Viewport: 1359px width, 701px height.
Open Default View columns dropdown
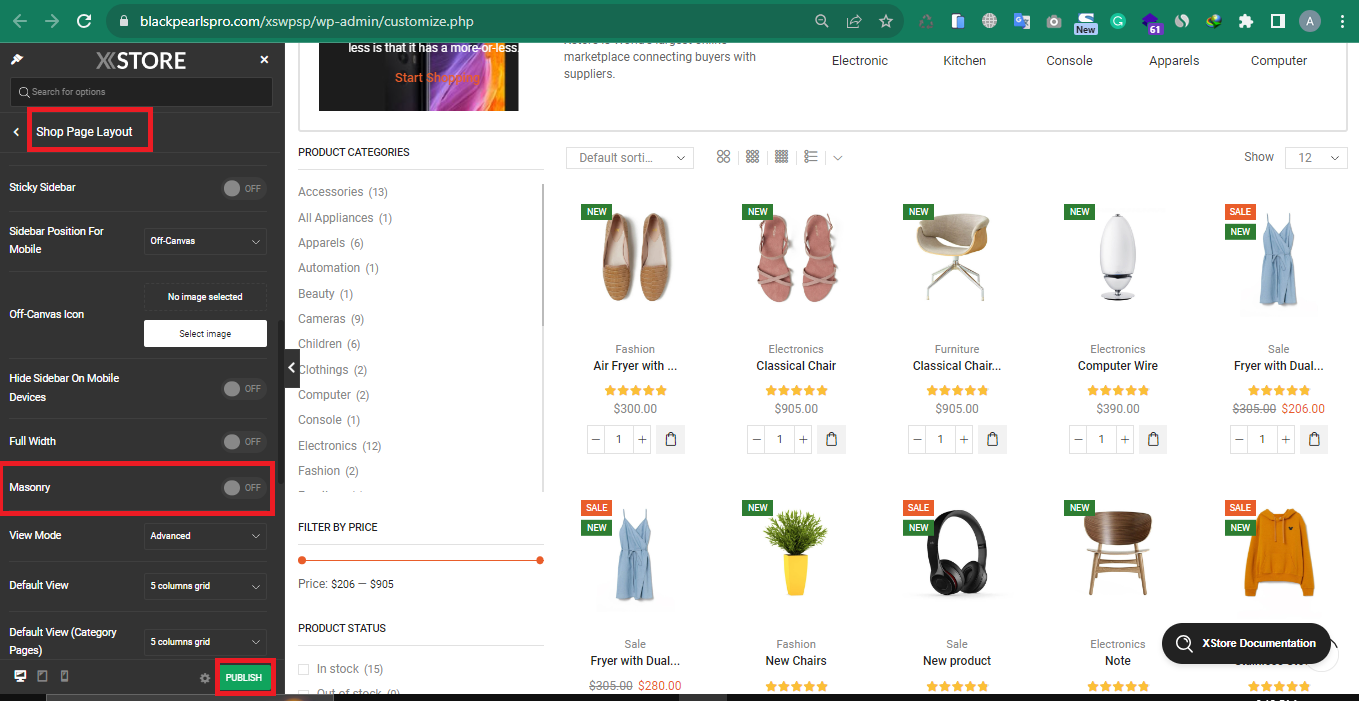(x=205, y=586)
